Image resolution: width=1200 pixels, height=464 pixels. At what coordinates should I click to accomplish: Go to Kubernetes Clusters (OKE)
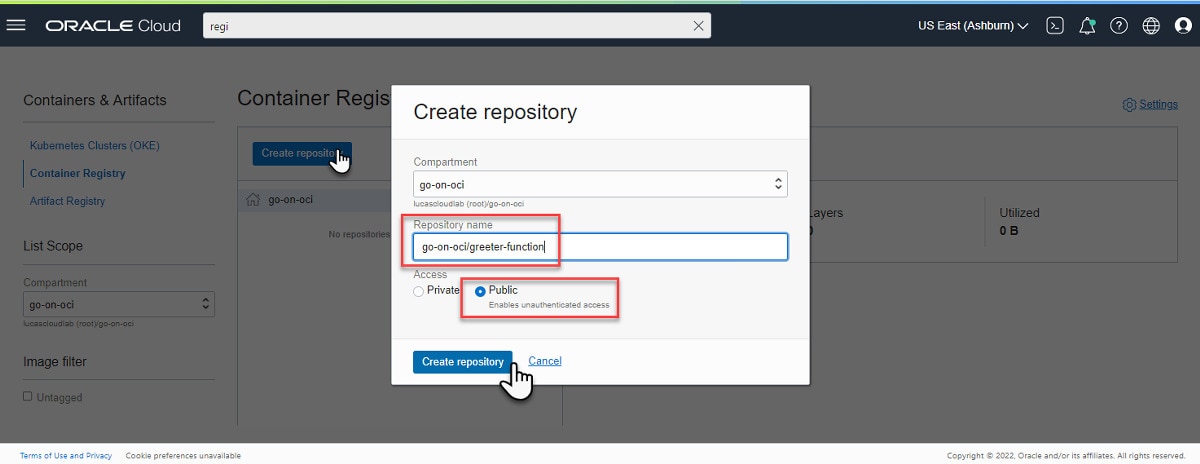94,146
